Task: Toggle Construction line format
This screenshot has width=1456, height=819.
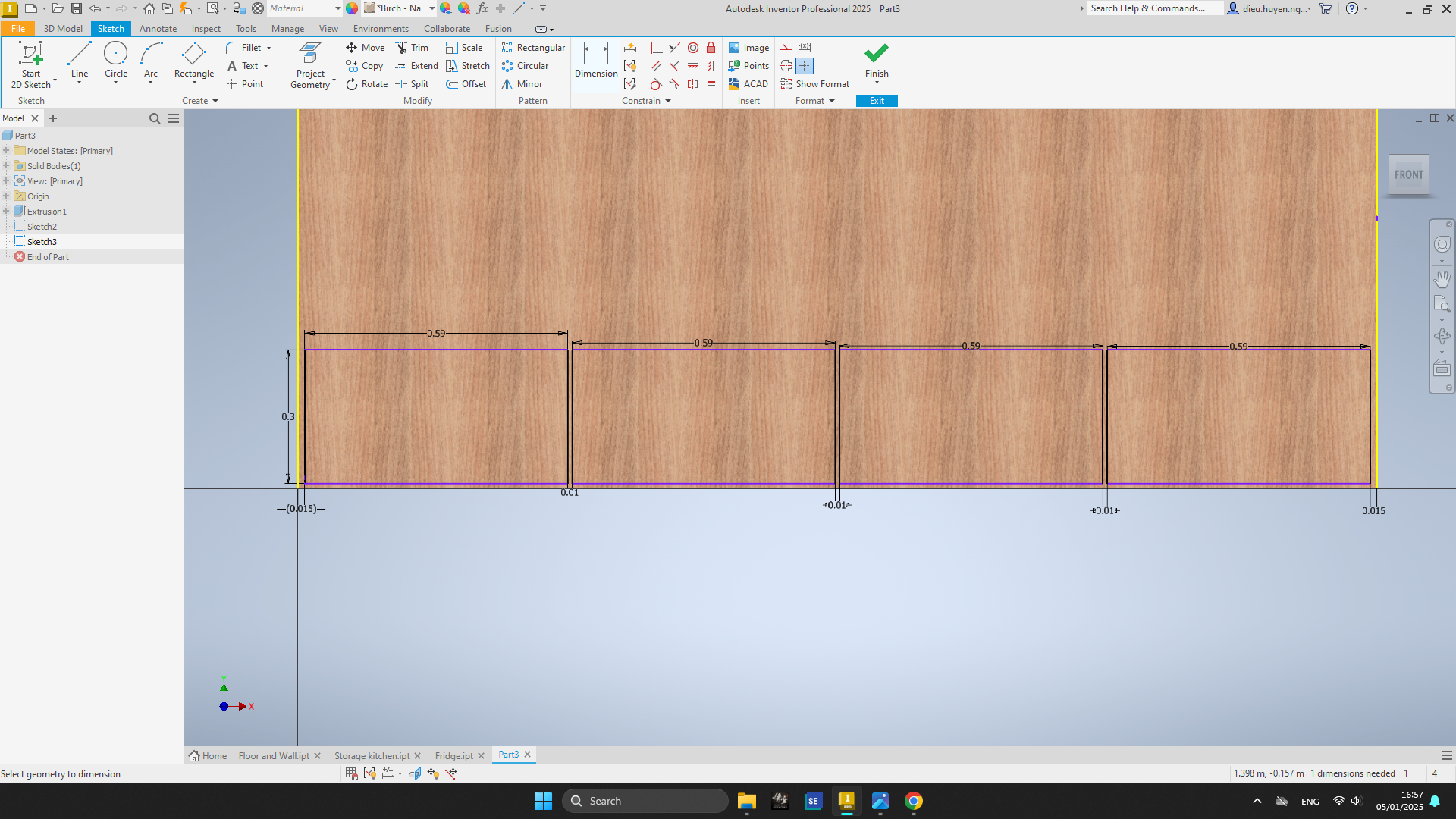Action: (786, 48)
